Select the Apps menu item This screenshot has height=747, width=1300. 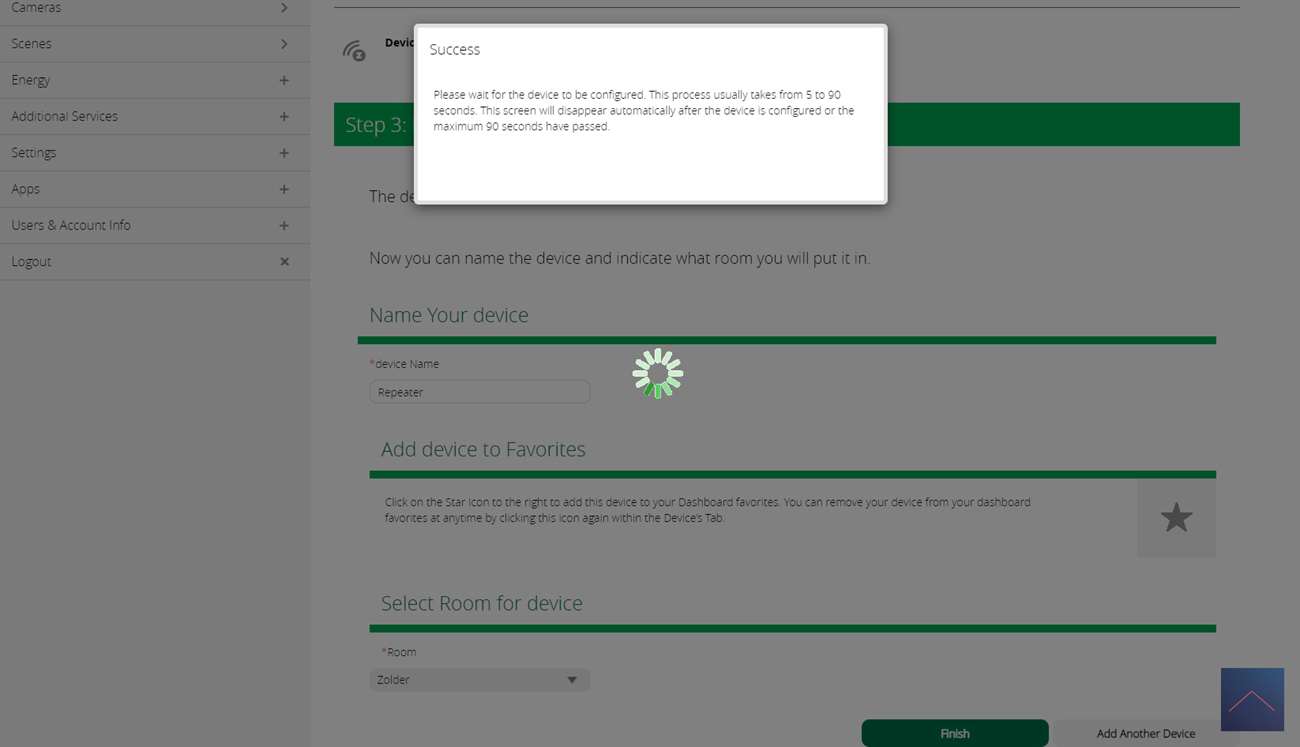pos(26,189)
